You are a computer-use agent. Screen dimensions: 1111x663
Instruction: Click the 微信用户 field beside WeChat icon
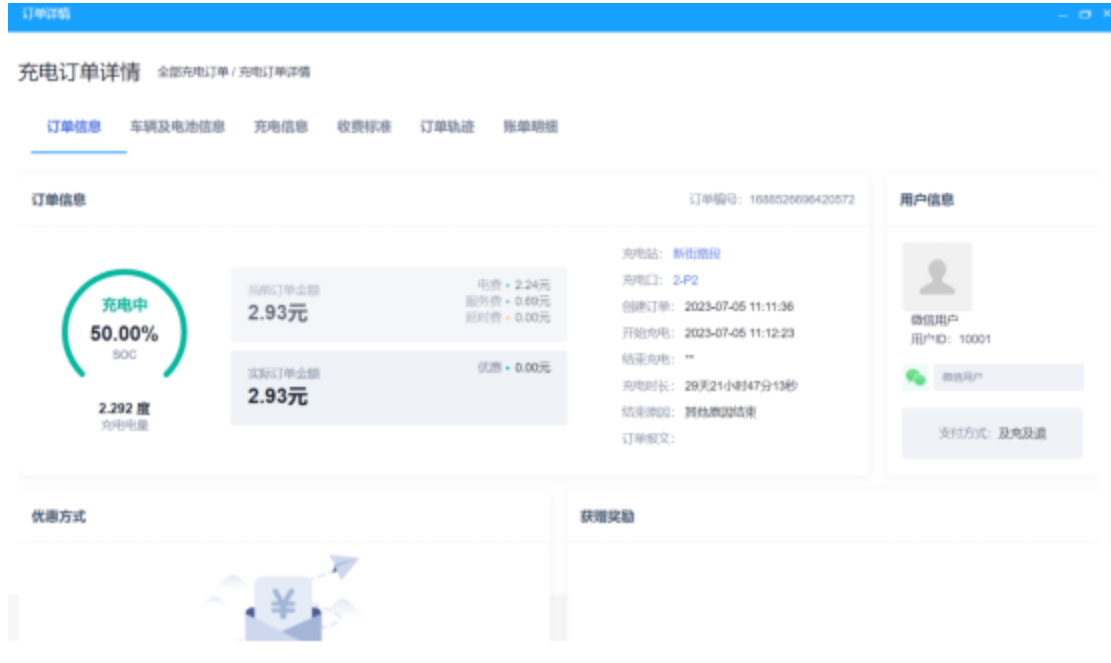[1007, 377]
